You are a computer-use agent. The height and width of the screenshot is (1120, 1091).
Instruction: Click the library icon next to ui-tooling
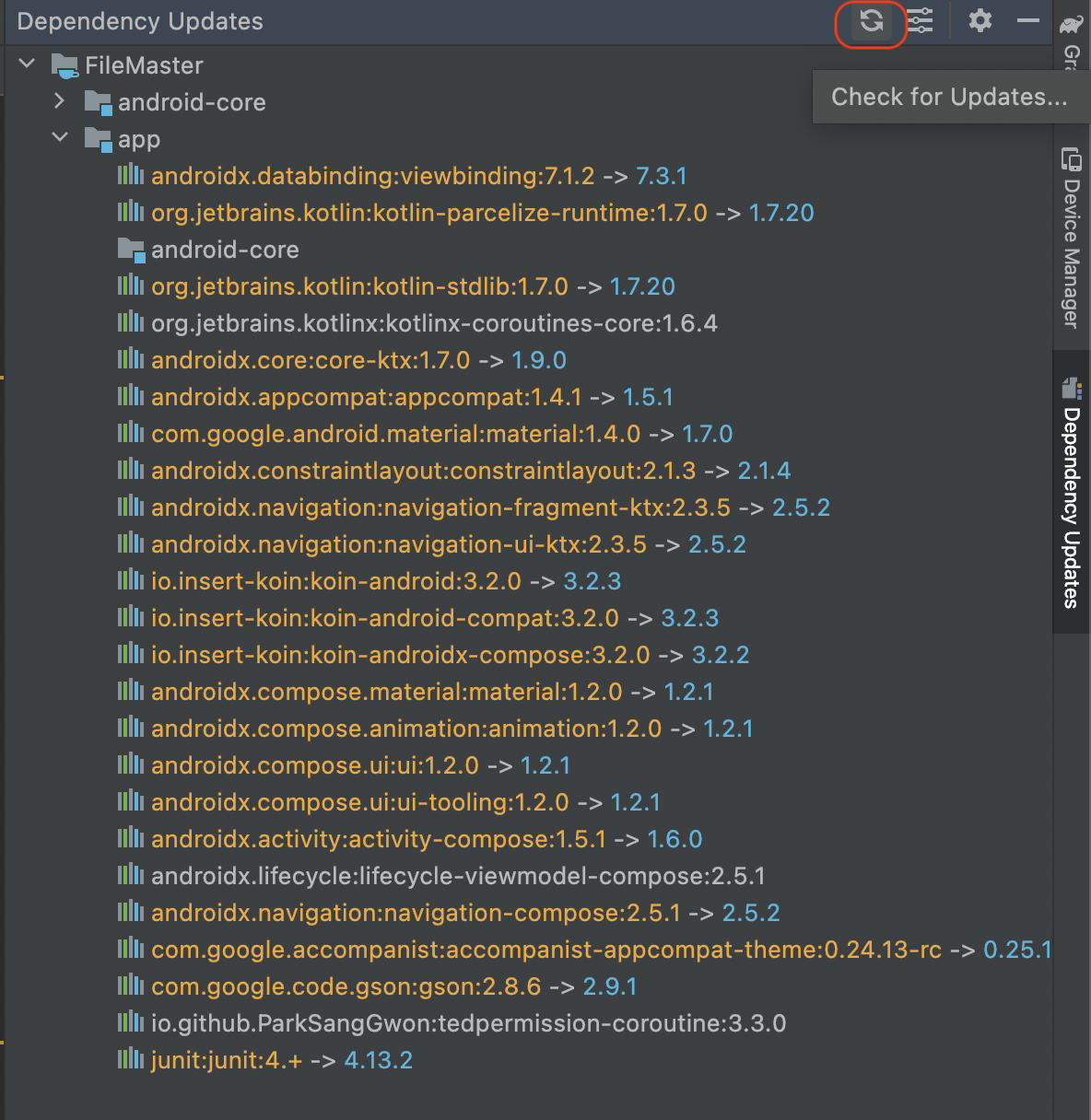(131, 801)
